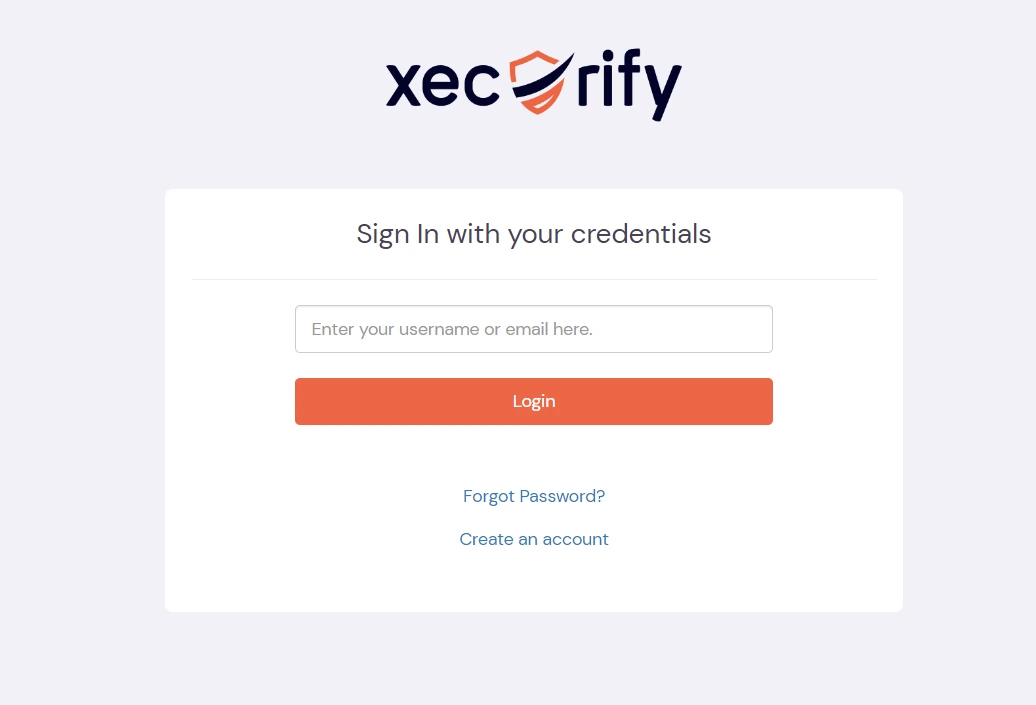1036x705 pixels.
Task: Click the divider below the sign-in heading
Action: [x=534, y=276]
